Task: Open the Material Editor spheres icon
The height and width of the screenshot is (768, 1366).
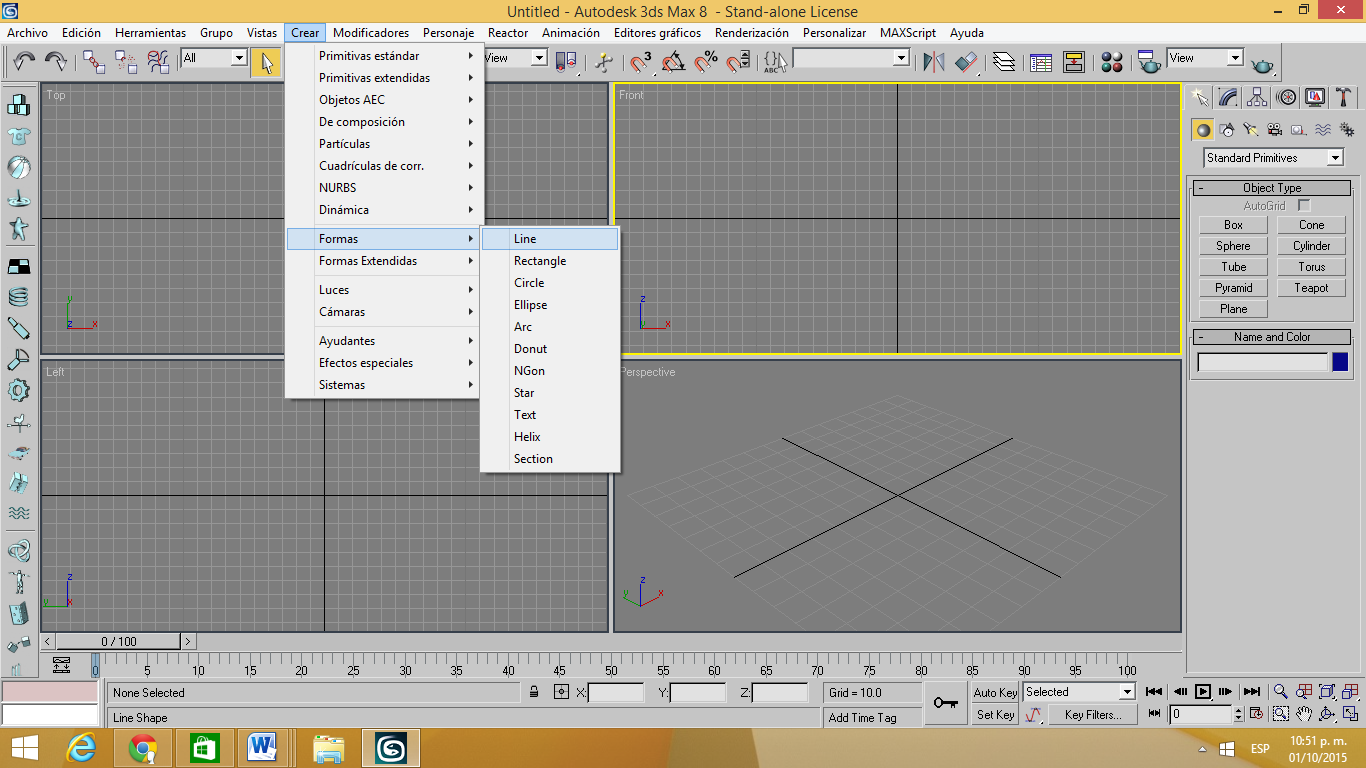Action: click(x=1112, y=62)
